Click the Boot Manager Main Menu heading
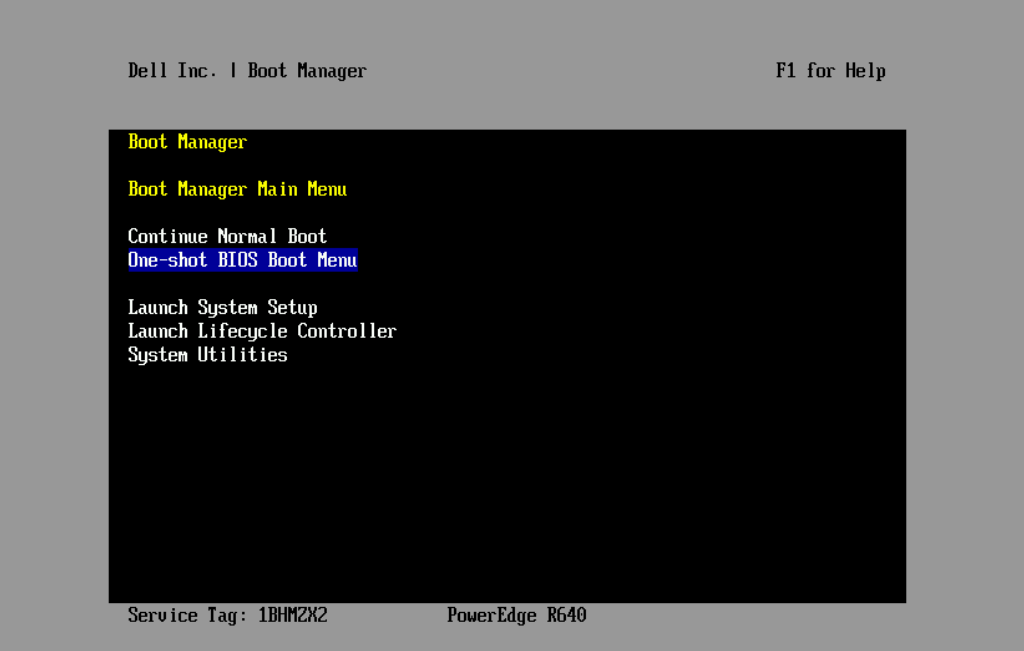 click(x=237, y=189)
